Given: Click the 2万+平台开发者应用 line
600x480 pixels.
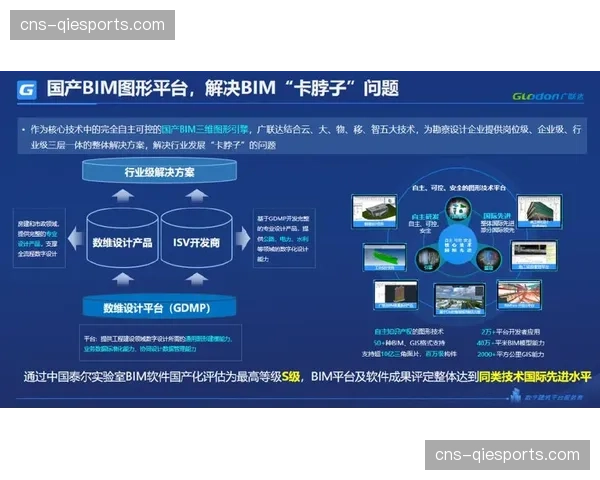Looking at the screenshot, I should coord(510,332).
